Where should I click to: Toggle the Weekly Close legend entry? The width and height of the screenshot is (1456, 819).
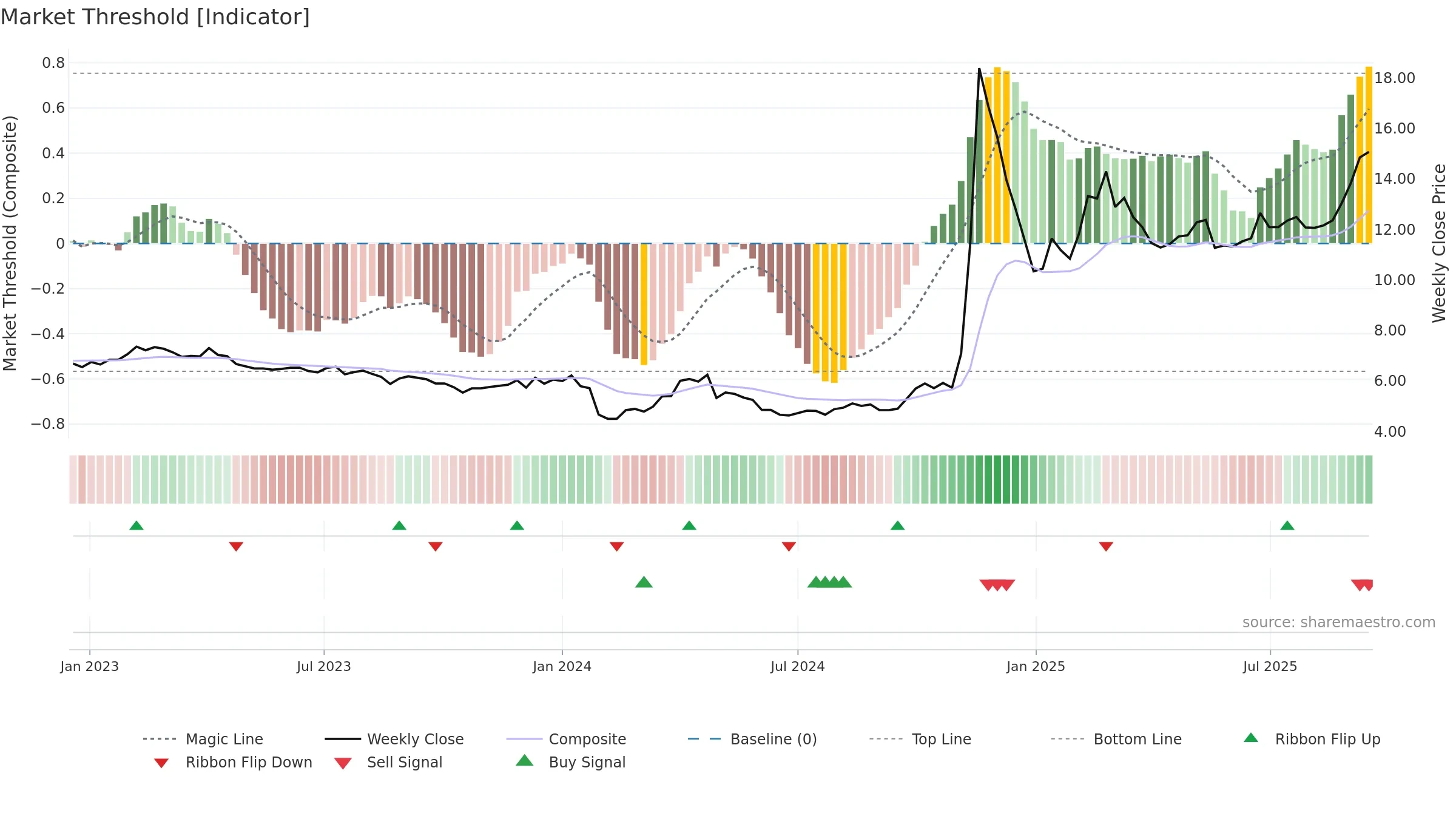pyautogui.click(x=394, y=739)
